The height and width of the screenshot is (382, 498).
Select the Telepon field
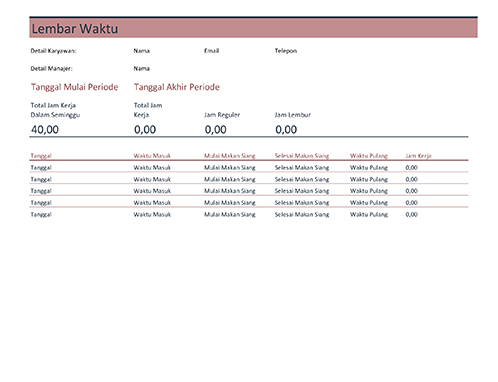click(285, 51)
